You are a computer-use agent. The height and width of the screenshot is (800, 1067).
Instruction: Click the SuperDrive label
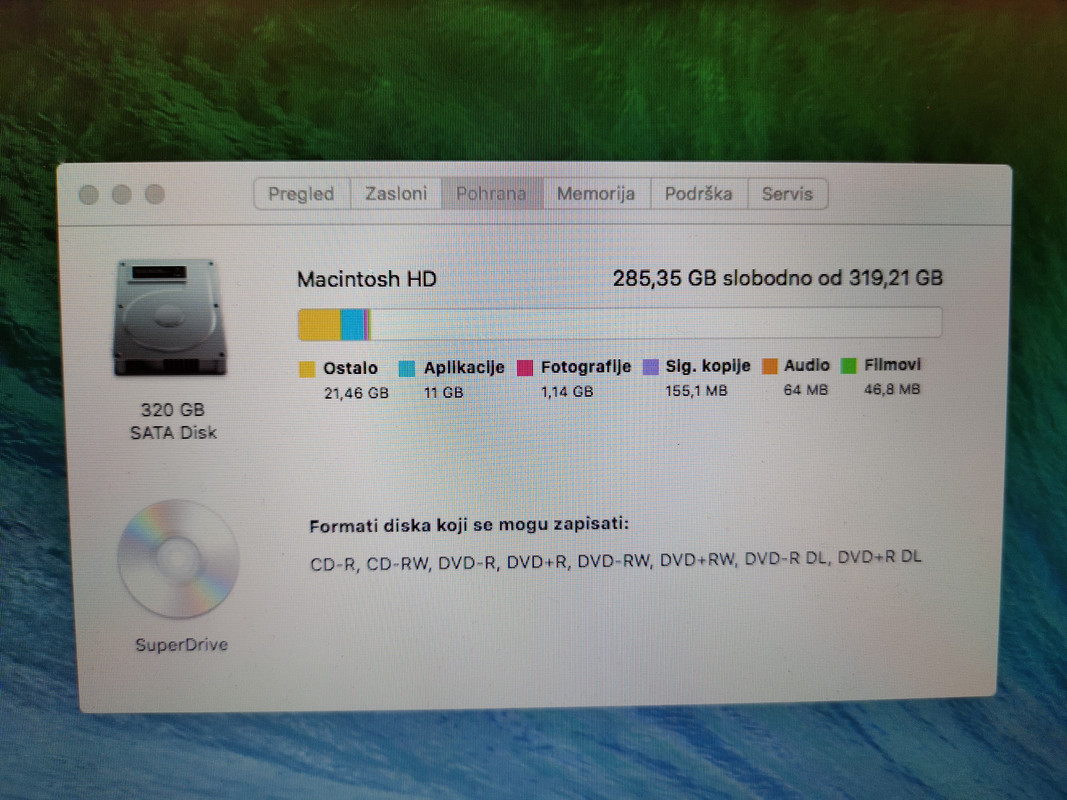(x=182, y=645)
